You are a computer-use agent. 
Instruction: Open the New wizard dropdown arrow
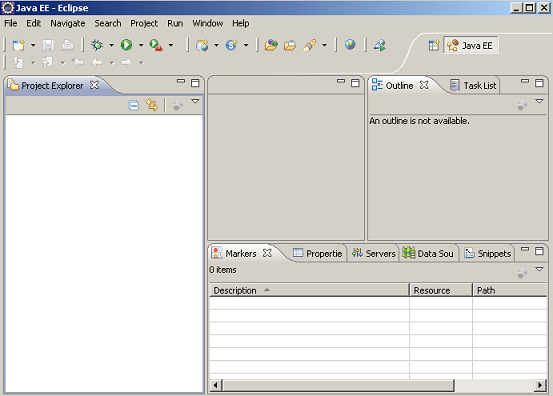33,45
